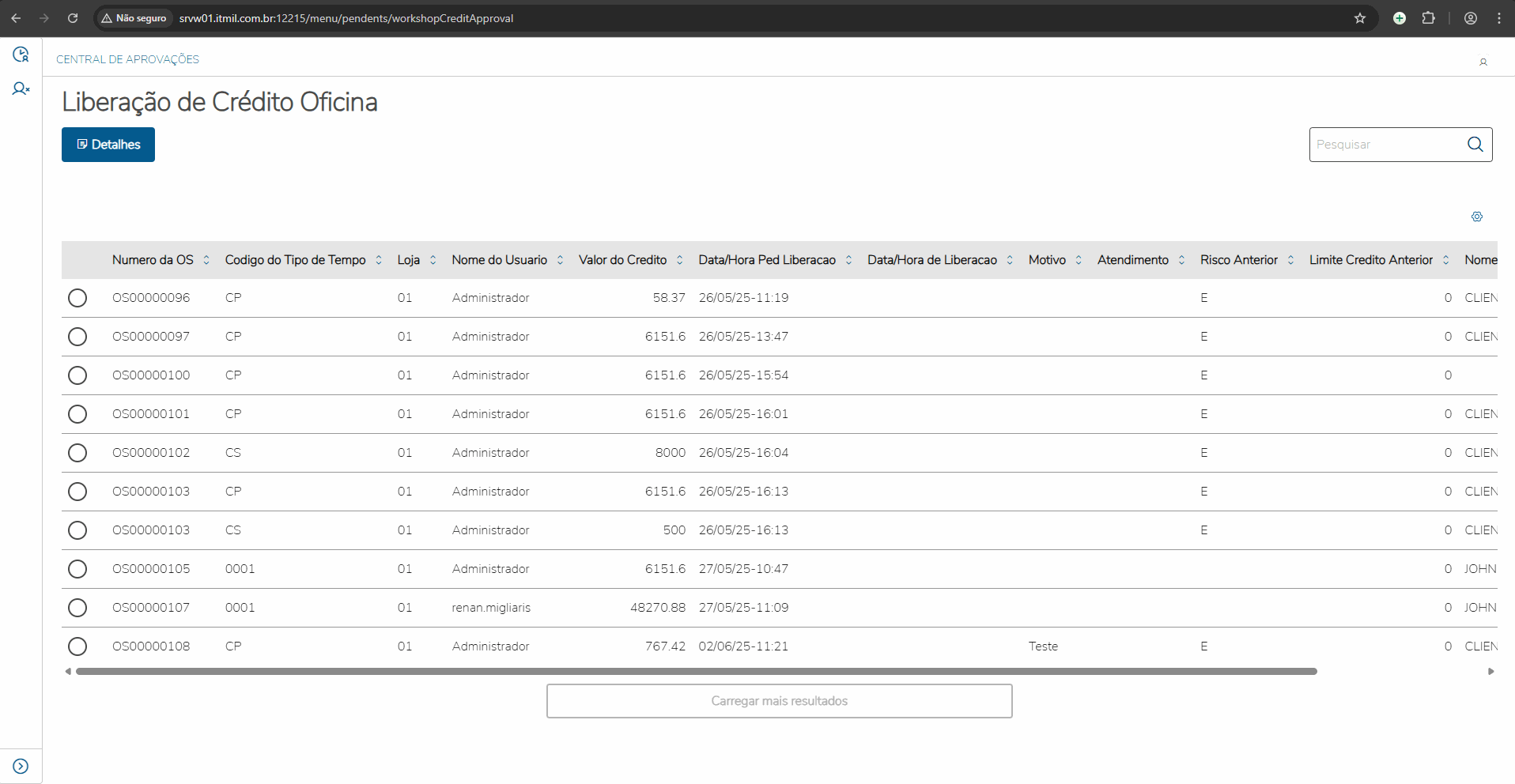Reload the page in the browser
Screen dimensions: 1515x784
[x=73, y=18]
